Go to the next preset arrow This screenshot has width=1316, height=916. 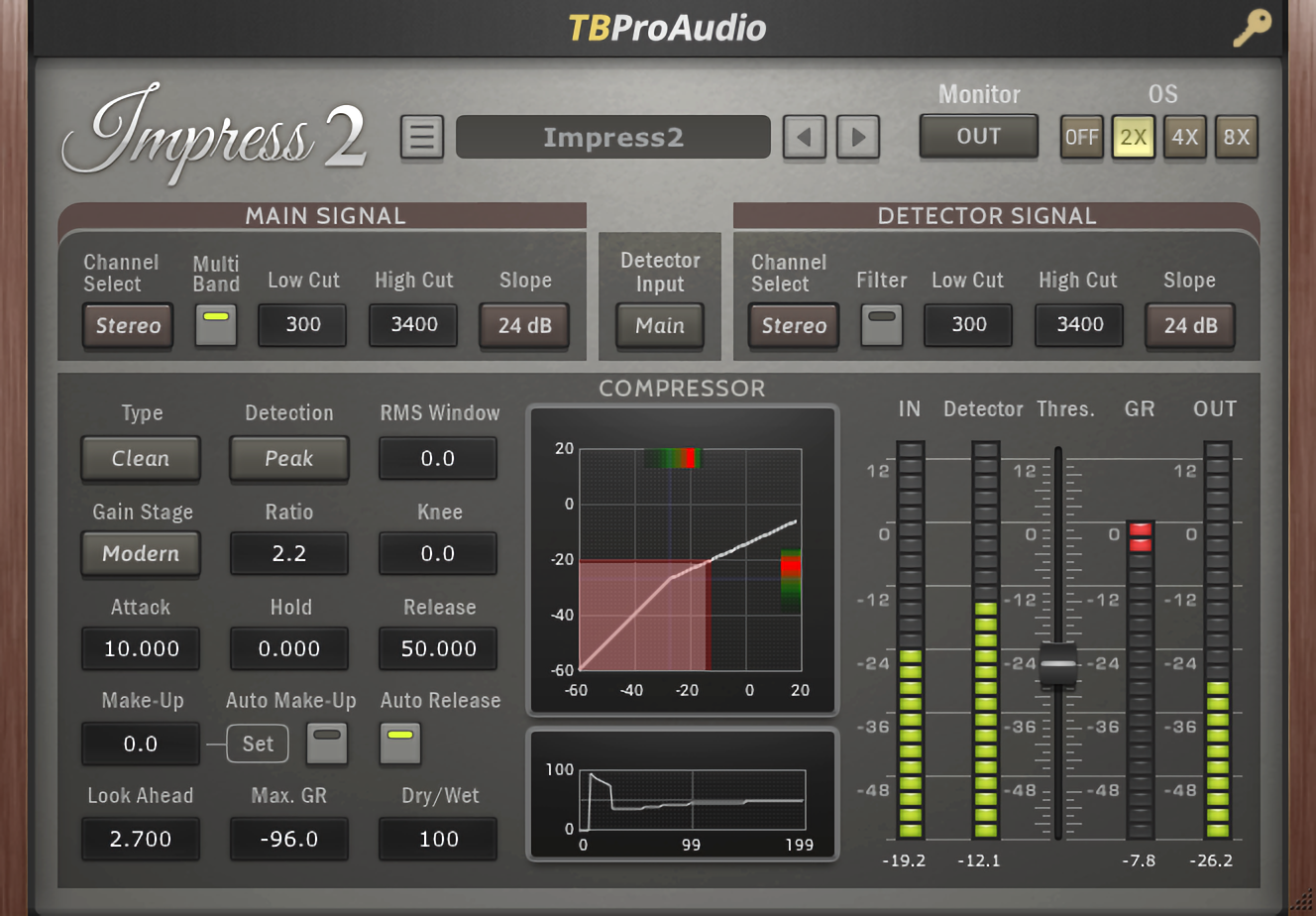click(x=858, y=137)
